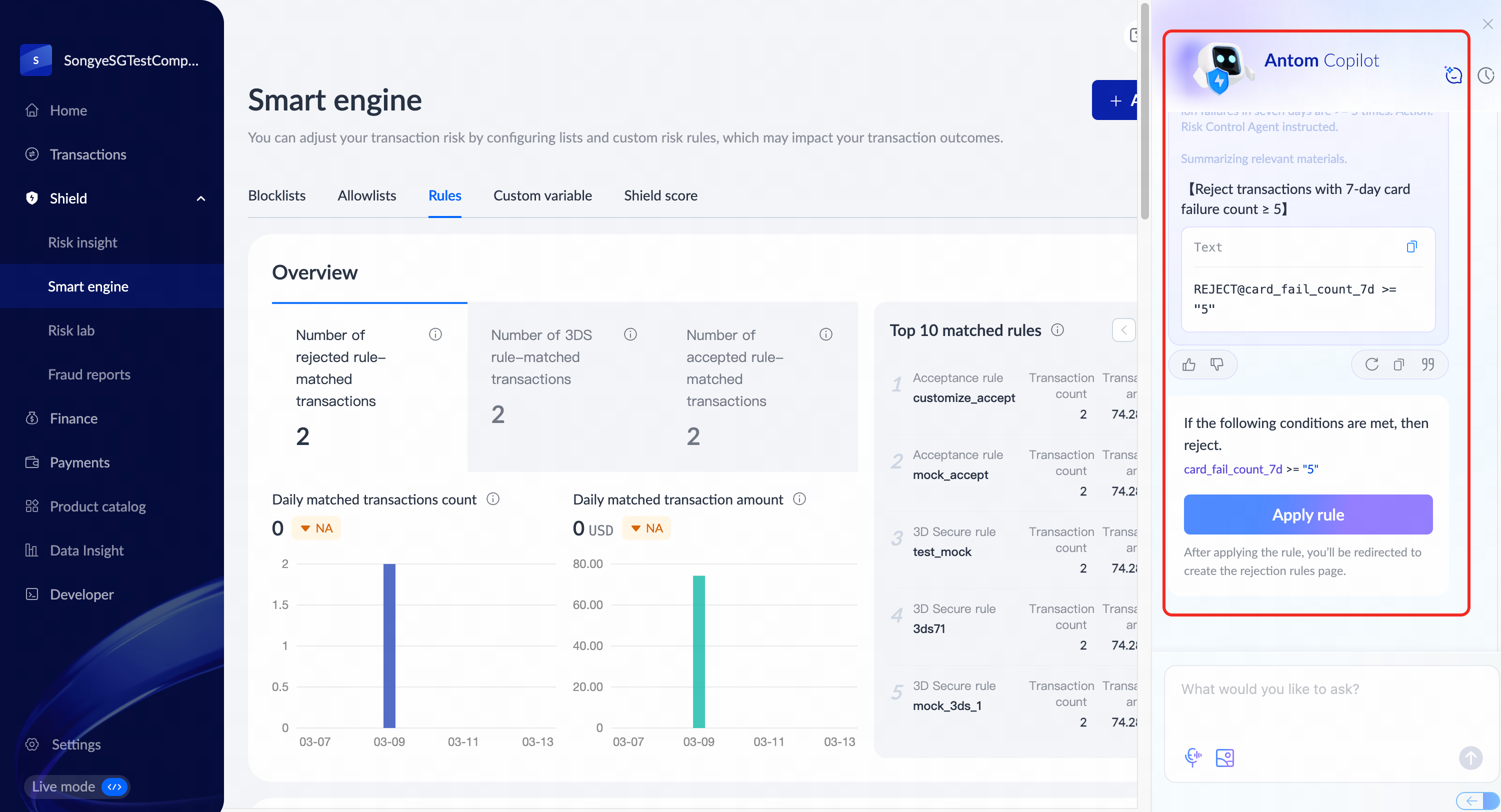Click the thumbs down feedback icon
1501x812 pixels.
[x=1216, y=364]
